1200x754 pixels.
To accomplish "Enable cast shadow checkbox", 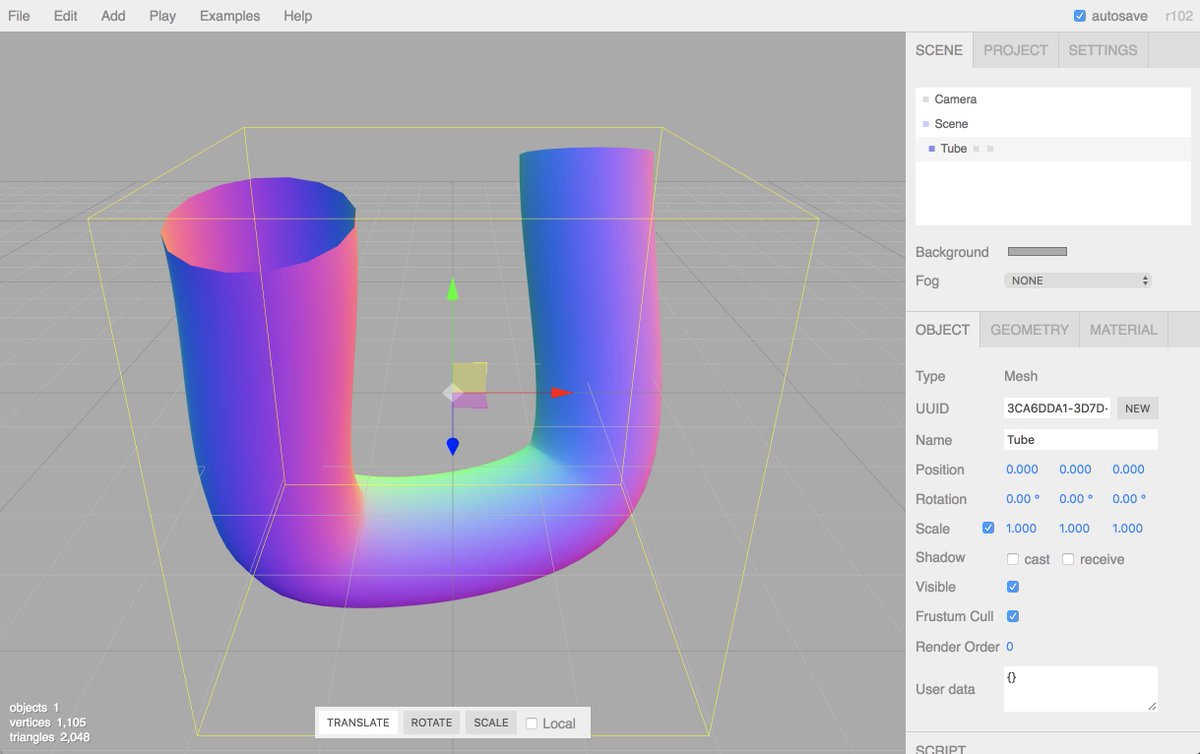I will click(1013, 559).
